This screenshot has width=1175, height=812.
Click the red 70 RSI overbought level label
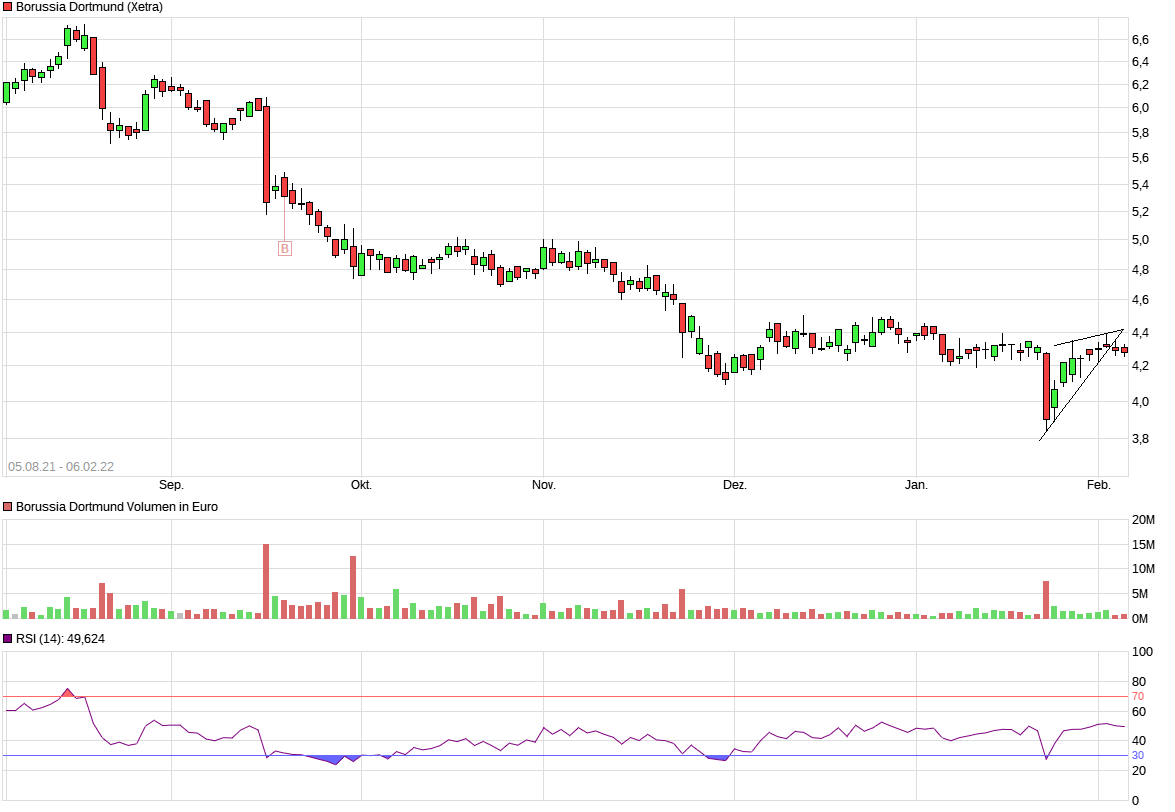coord(1137,696)
